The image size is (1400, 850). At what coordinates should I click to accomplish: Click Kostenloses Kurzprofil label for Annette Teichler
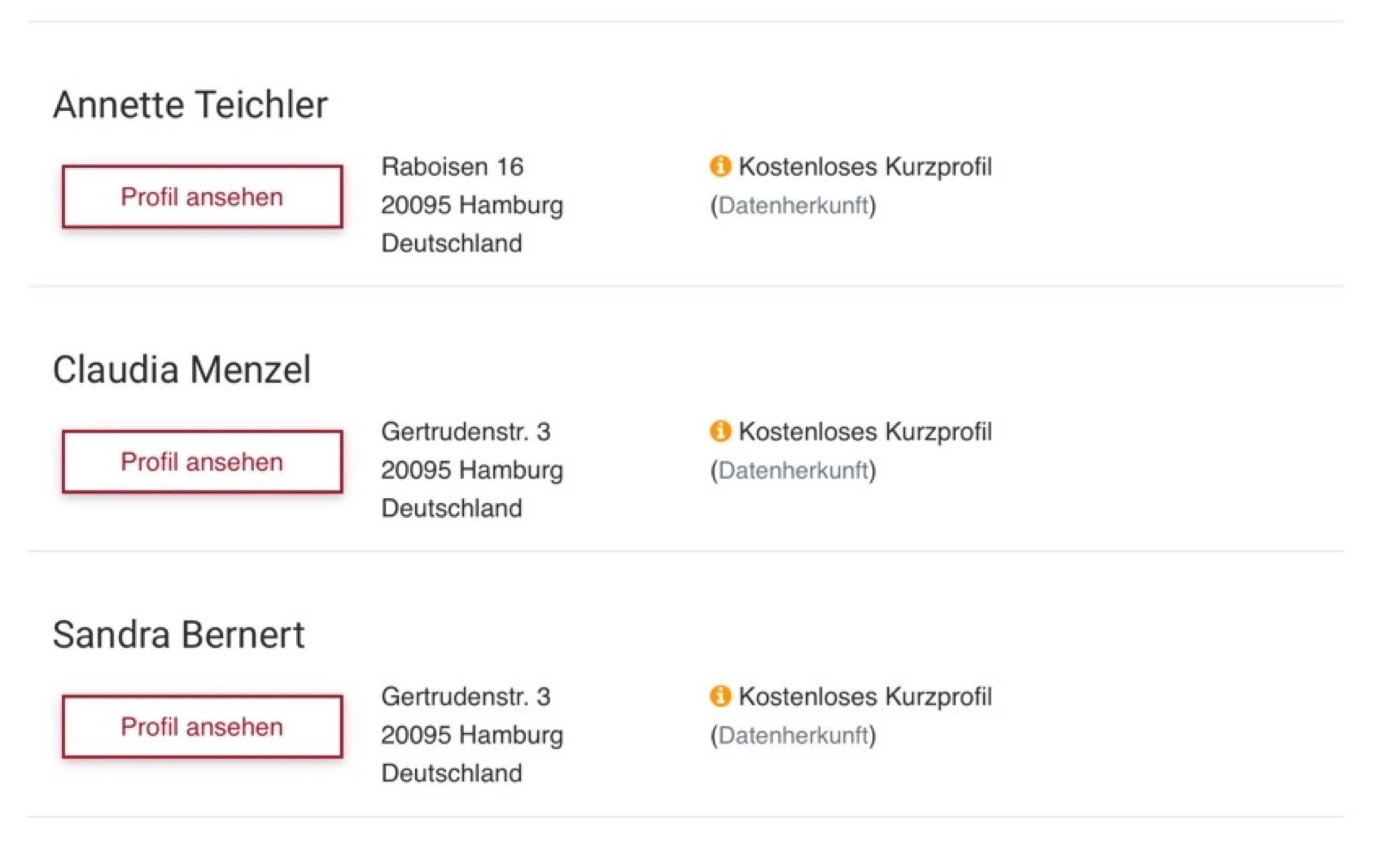pyautogui.click(x=865, y=167)
